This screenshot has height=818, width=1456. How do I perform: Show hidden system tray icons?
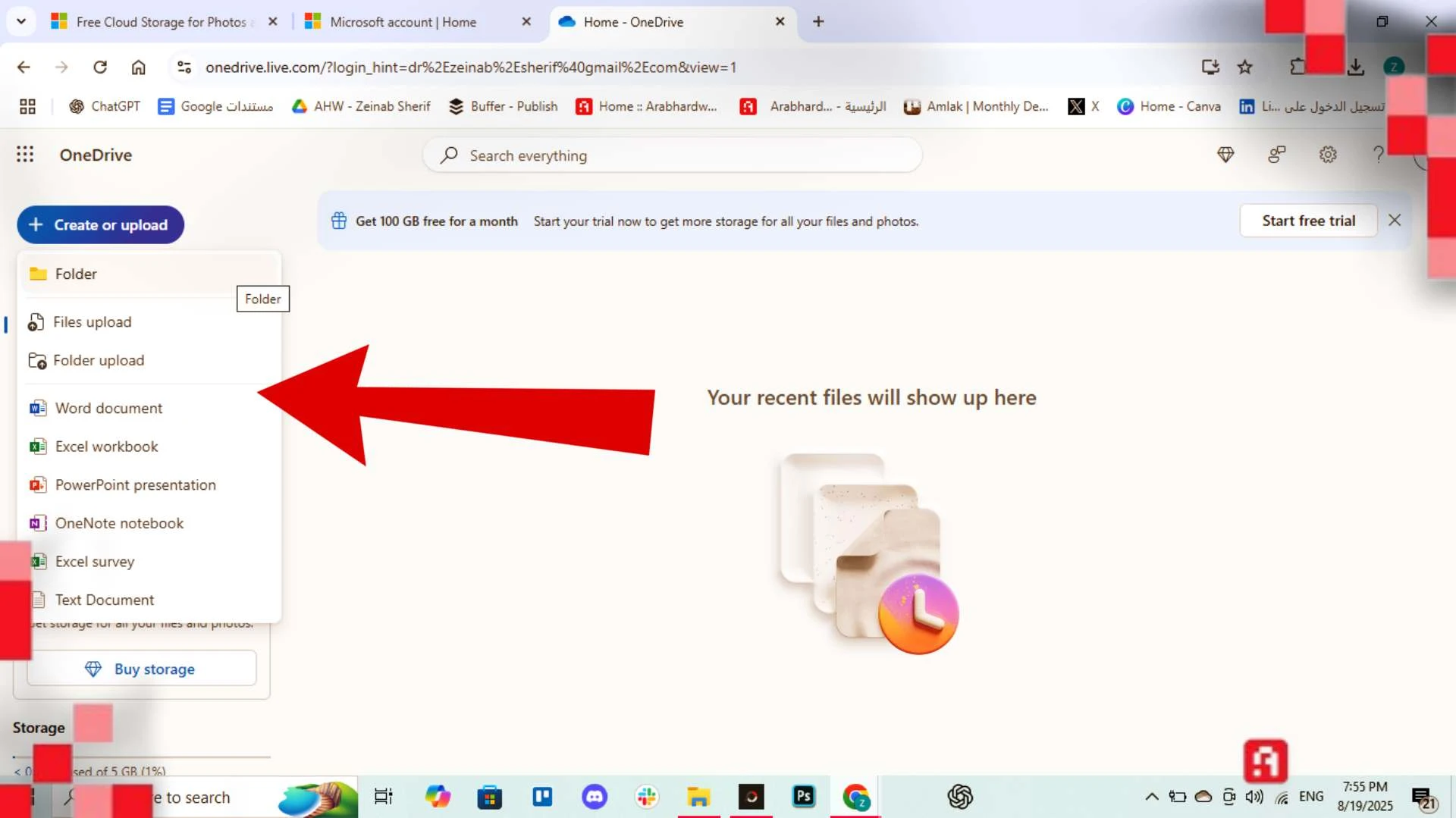(1151, 797)
